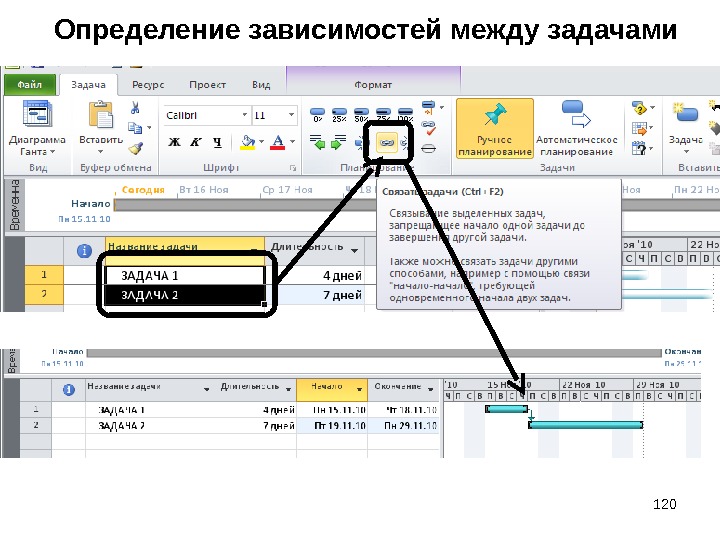Open the Файл tab
720x540 pixels.
pos(30,85)
